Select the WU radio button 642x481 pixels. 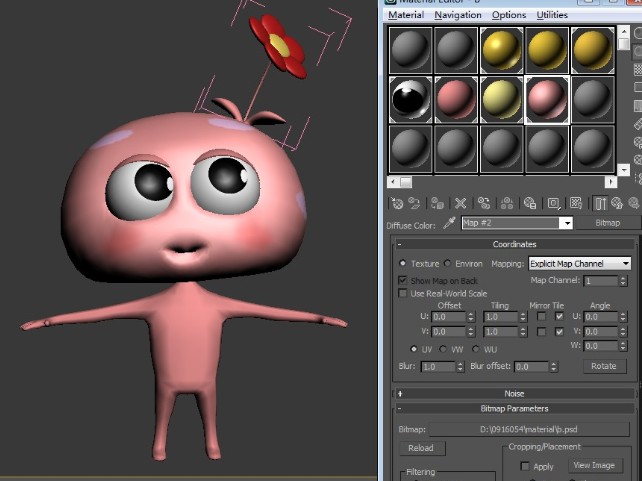(475, 349)
